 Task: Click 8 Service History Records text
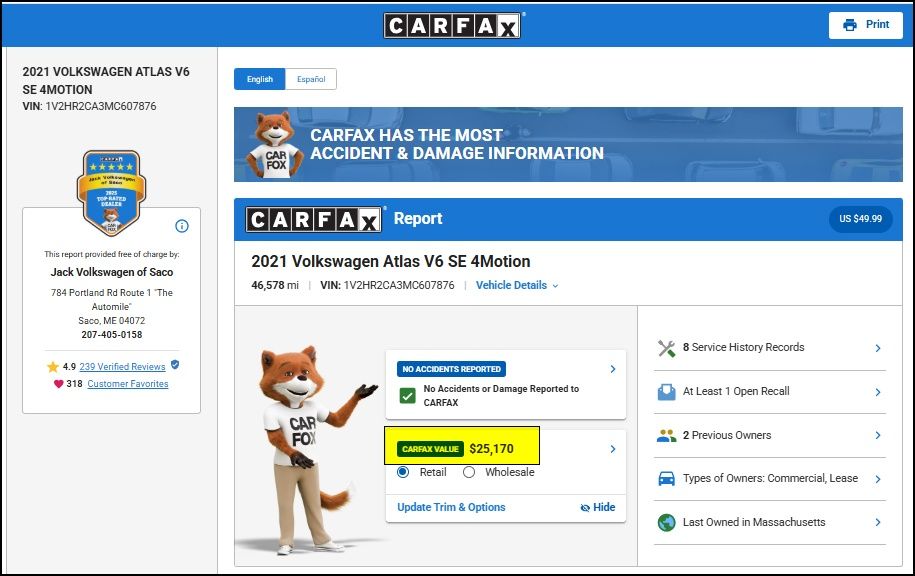(x=743, y=347)
